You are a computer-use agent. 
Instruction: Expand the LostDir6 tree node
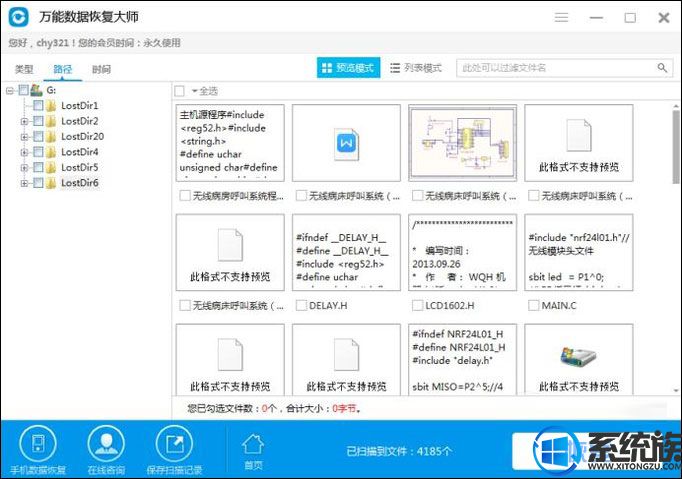[x=24, y=183]
